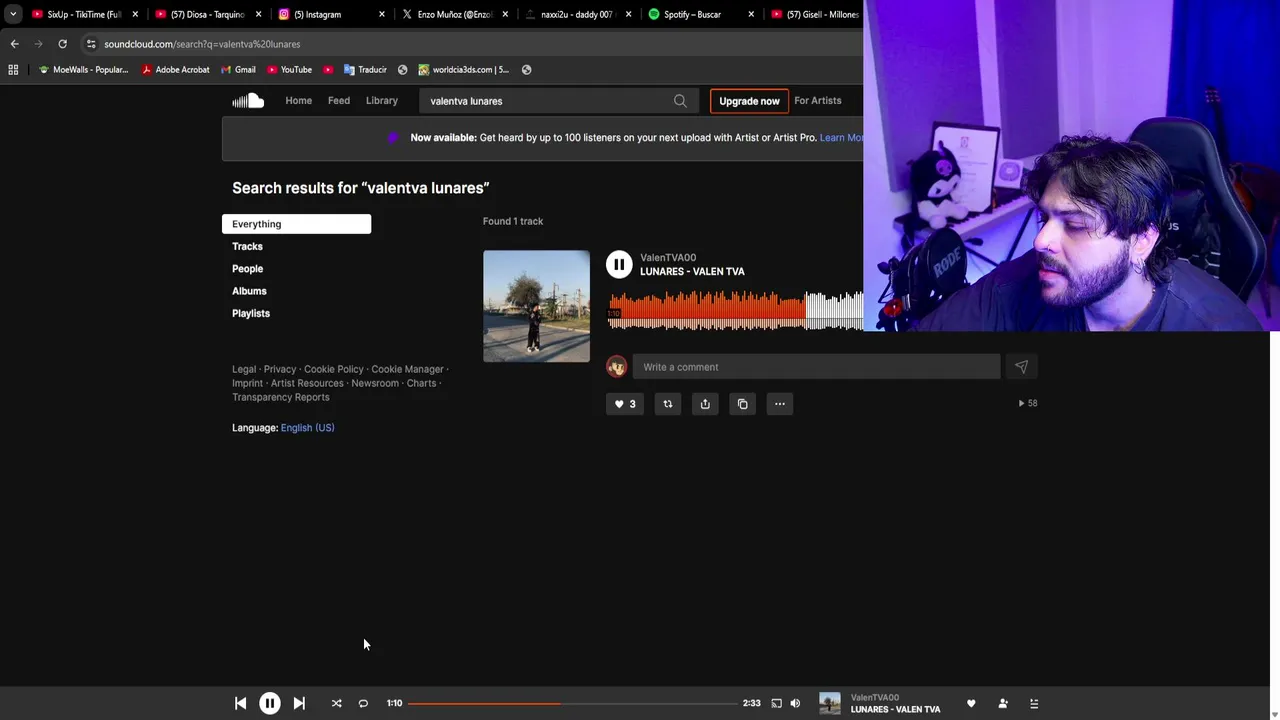Image resolution: width=1280 pixels, height=720 pixels.
Task: Open the LUNARES track artwork thumbnail
Action: 536,306
